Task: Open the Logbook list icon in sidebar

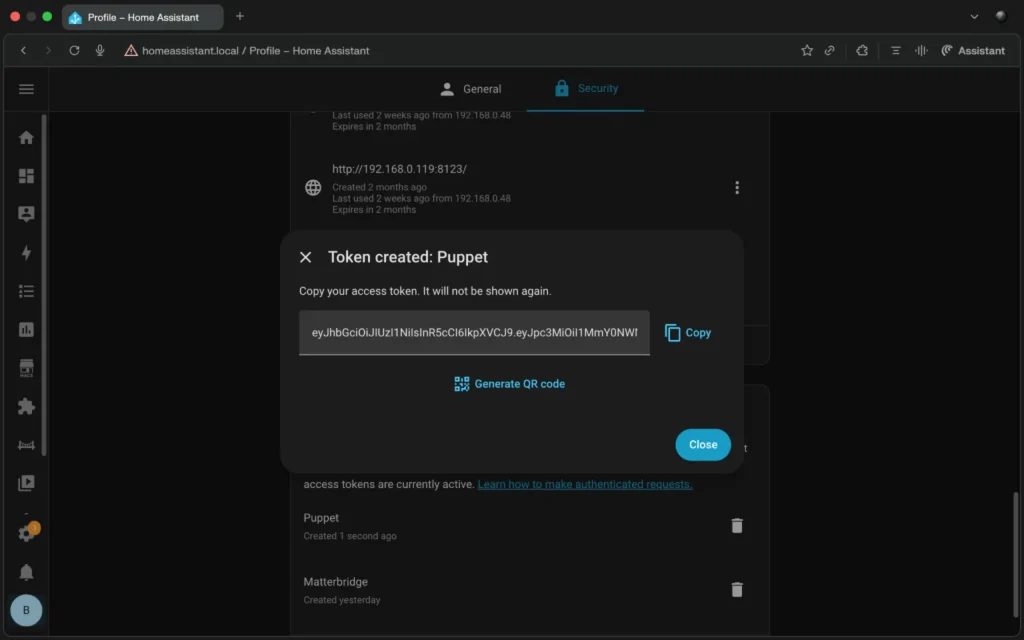Action: point(26,291)
